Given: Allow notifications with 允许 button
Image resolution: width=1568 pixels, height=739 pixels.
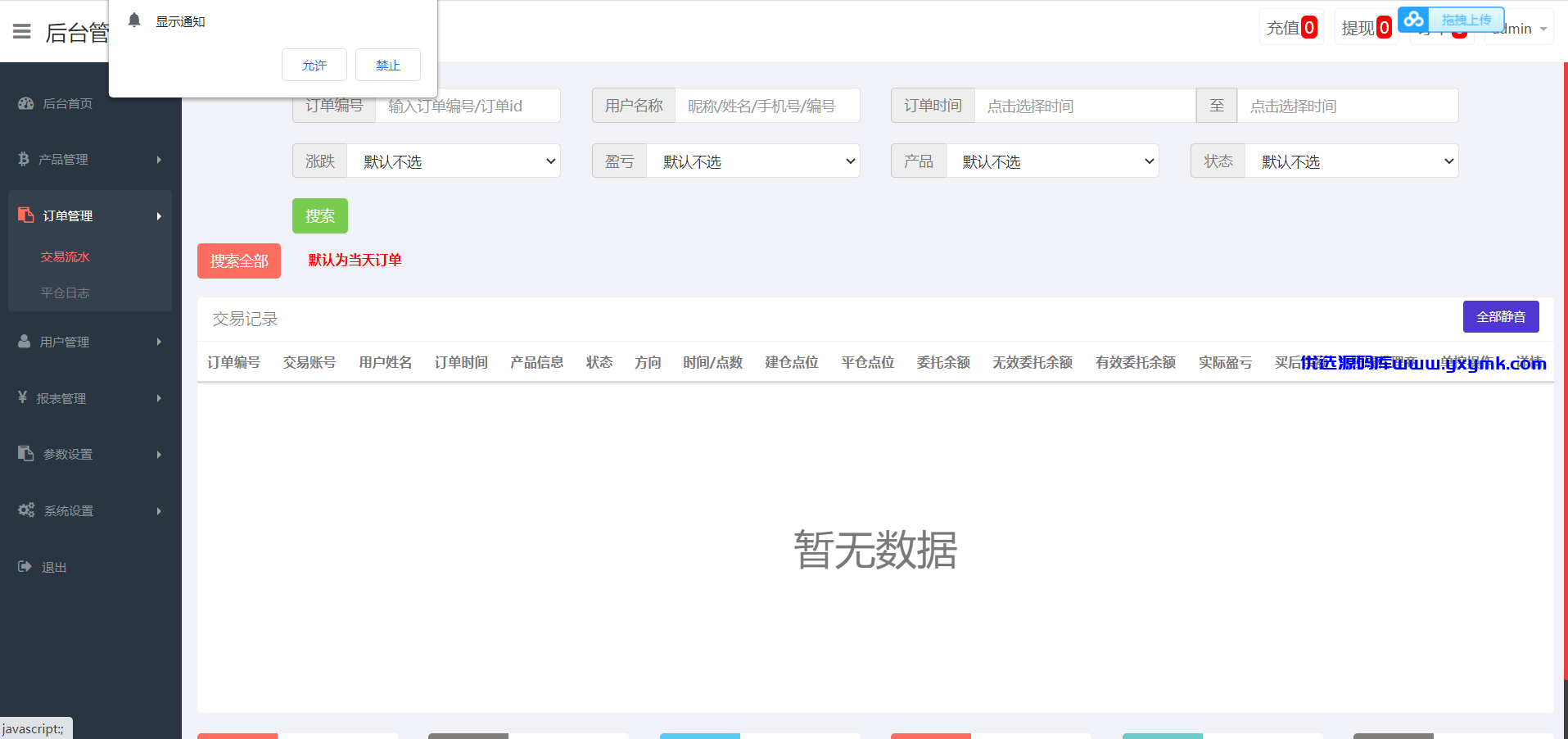Looking at the screenshot, I should 314,65.
